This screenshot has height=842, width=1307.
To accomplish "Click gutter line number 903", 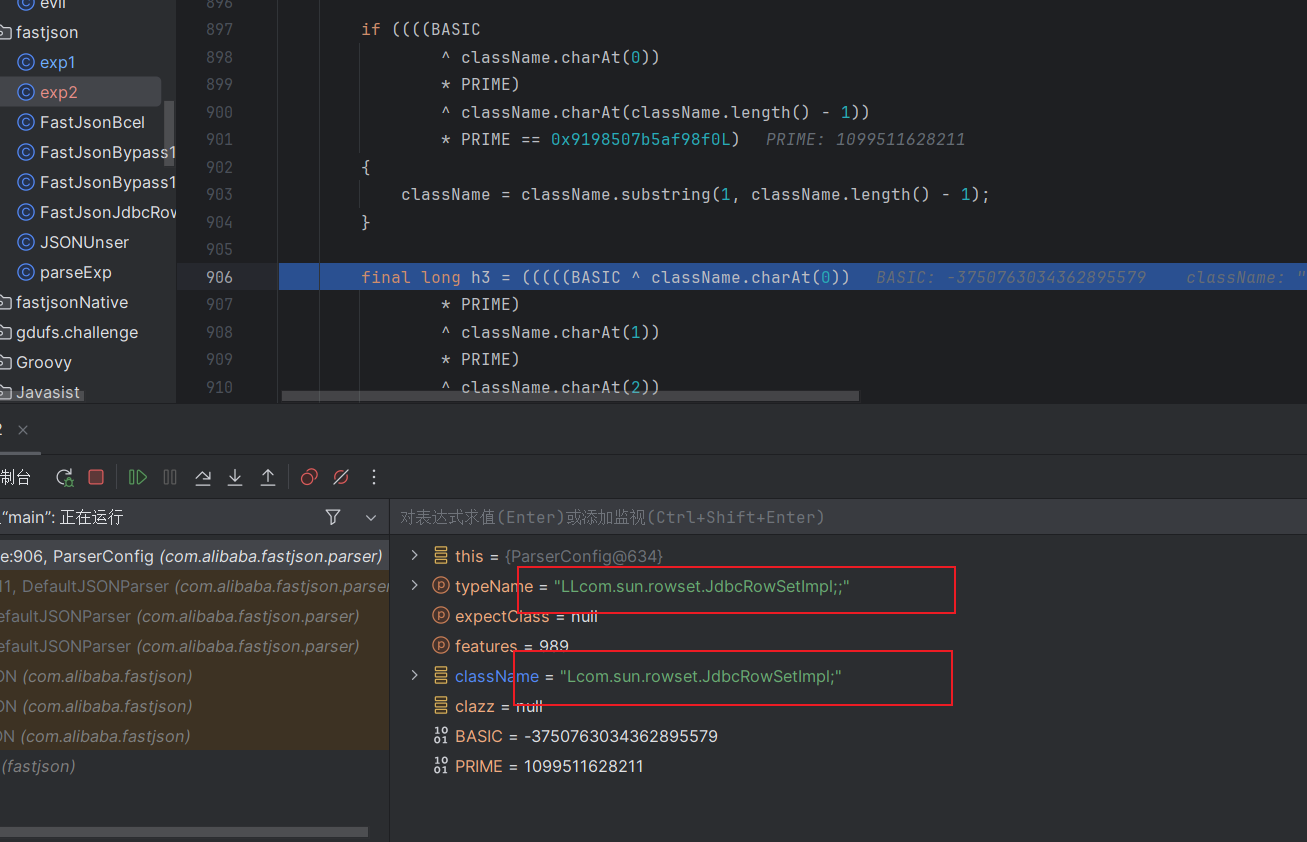I will 219,194.
